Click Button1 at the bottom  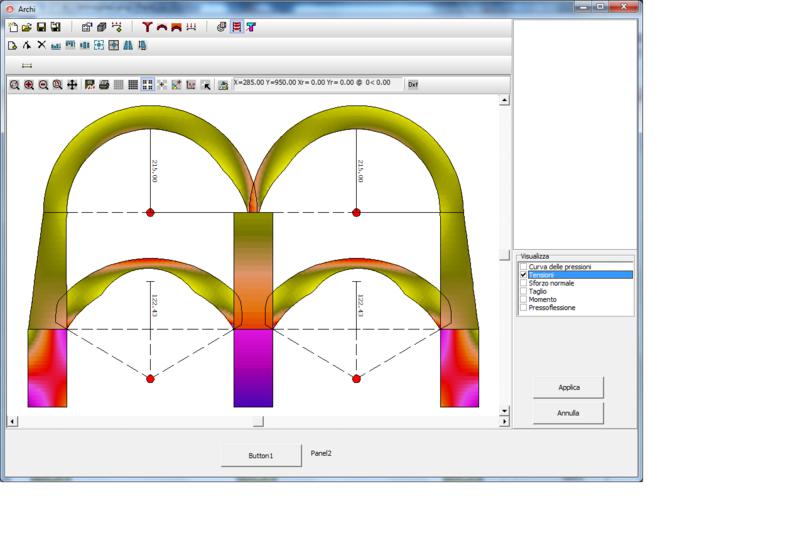[261, 455]
